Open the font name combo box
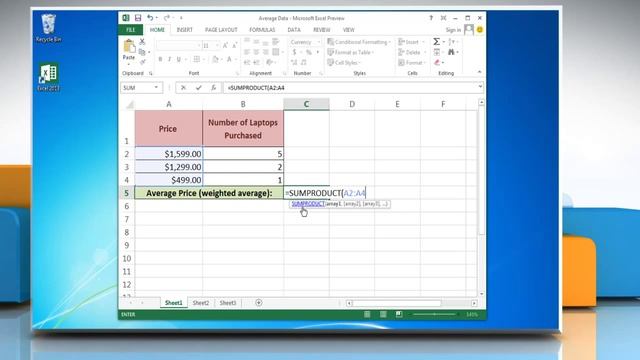 [x=179, y=46]
